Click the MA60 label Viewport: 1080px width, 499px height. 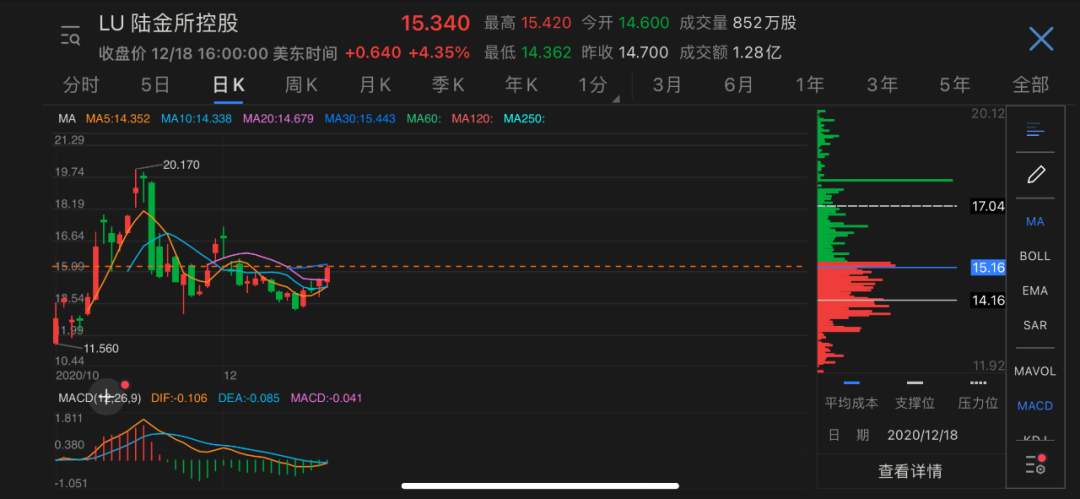click(424, 119)
